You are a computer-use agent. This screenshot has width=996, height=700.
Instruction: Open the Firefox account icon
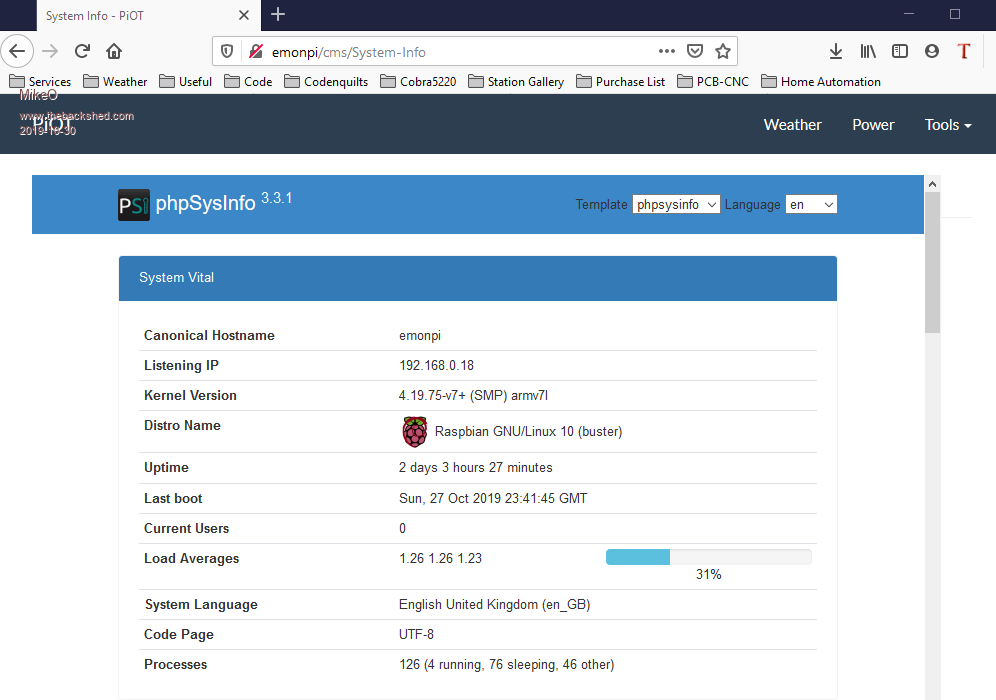click(x=932, y=51)
